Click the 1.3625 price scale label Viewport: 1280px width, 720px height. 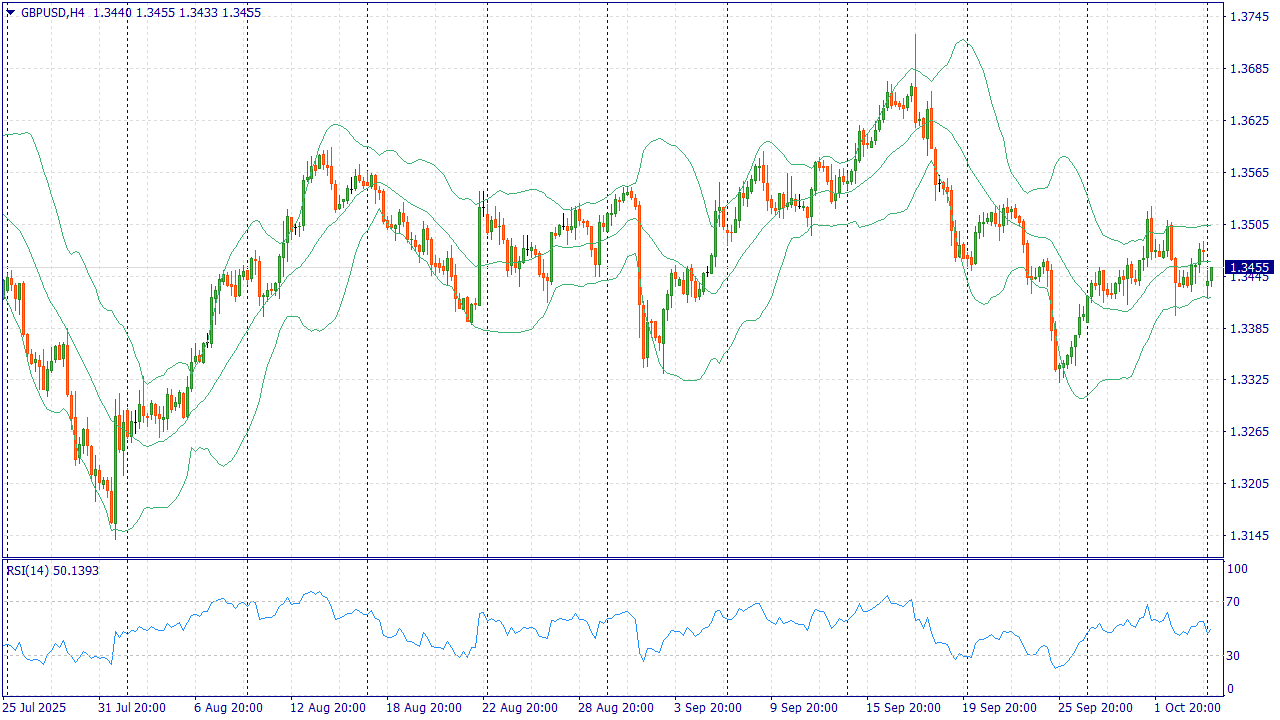click(1248, 121)
